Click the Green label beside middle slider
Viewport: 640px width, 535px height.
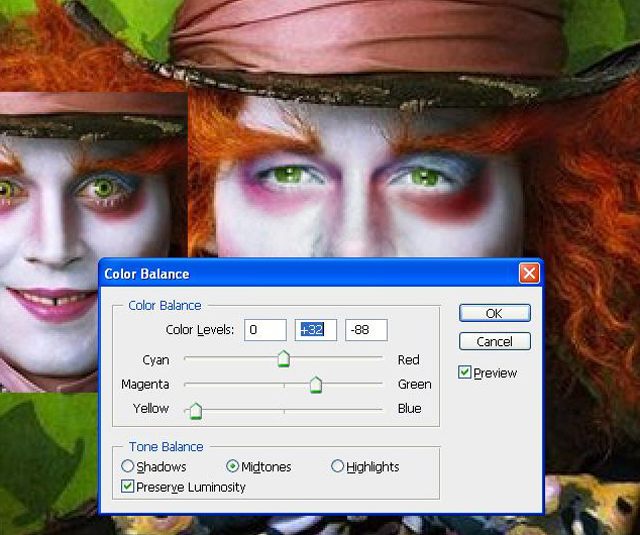(414, 384)
